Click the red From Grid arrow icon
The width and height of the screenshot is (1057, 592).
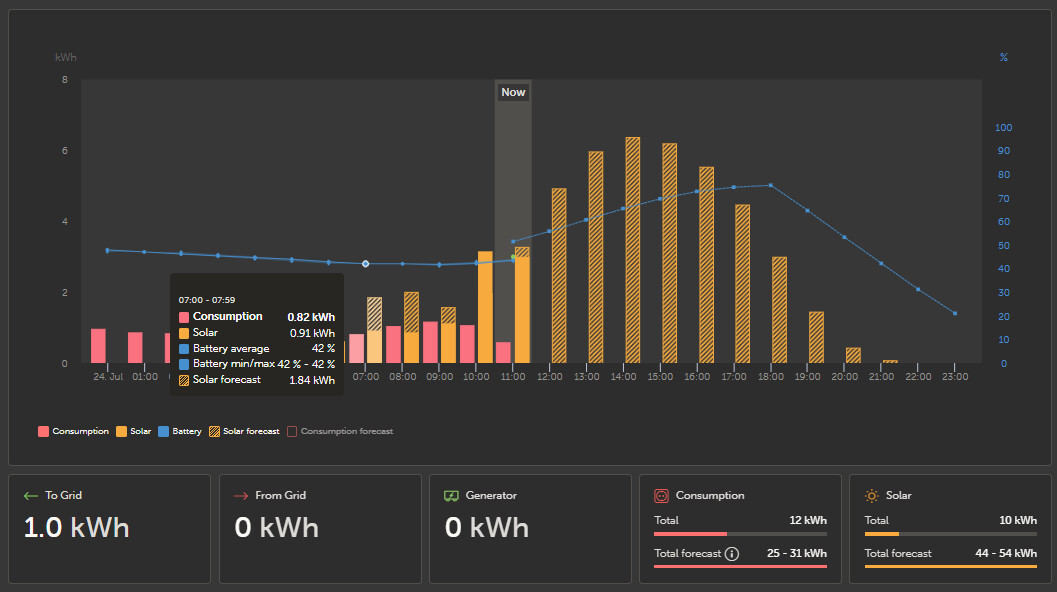[240, 496]
